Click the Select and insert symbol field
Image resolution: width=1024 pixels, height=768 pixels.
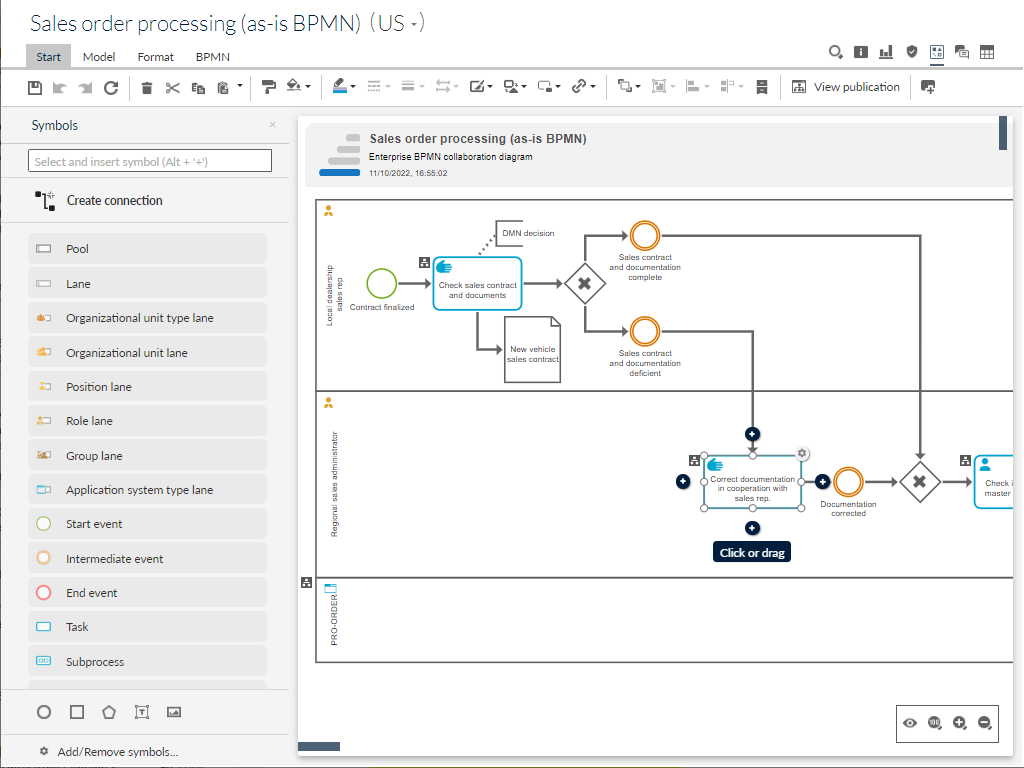[150, 161]
